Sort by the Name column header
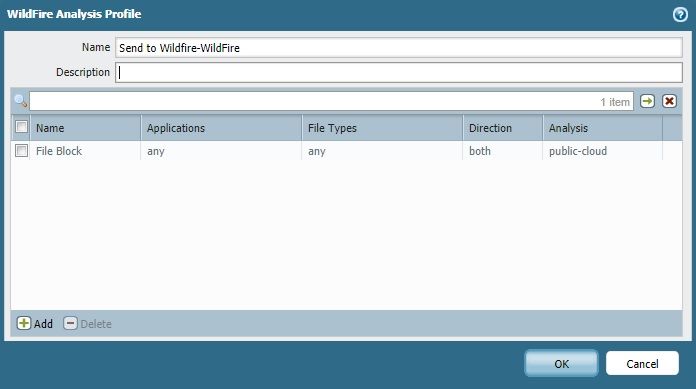This screenshot has width=696, height=389. tap(85, 128)
